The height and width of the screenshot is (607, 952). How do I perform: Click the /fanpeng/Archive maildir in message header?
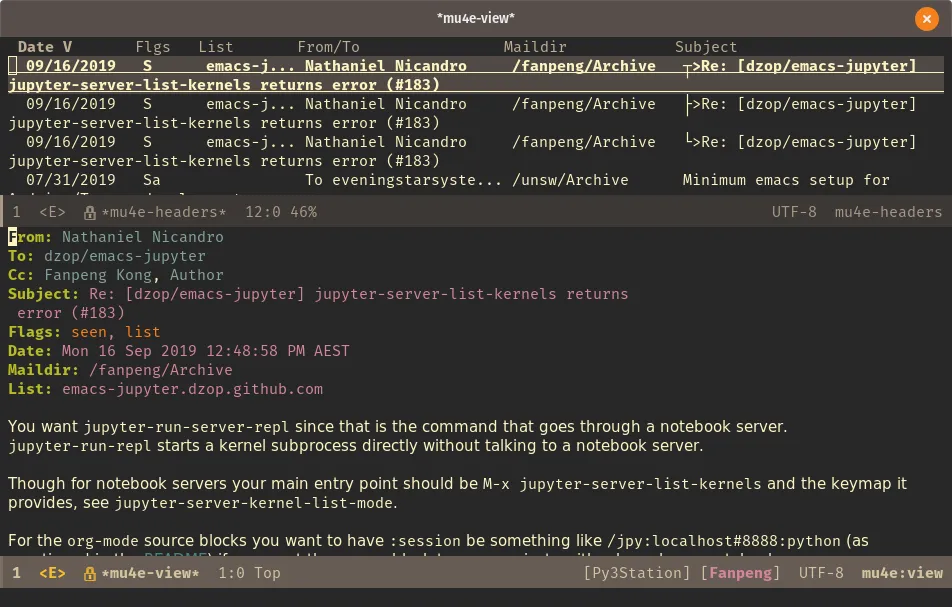pyautogui.click(x=160, y=370)
